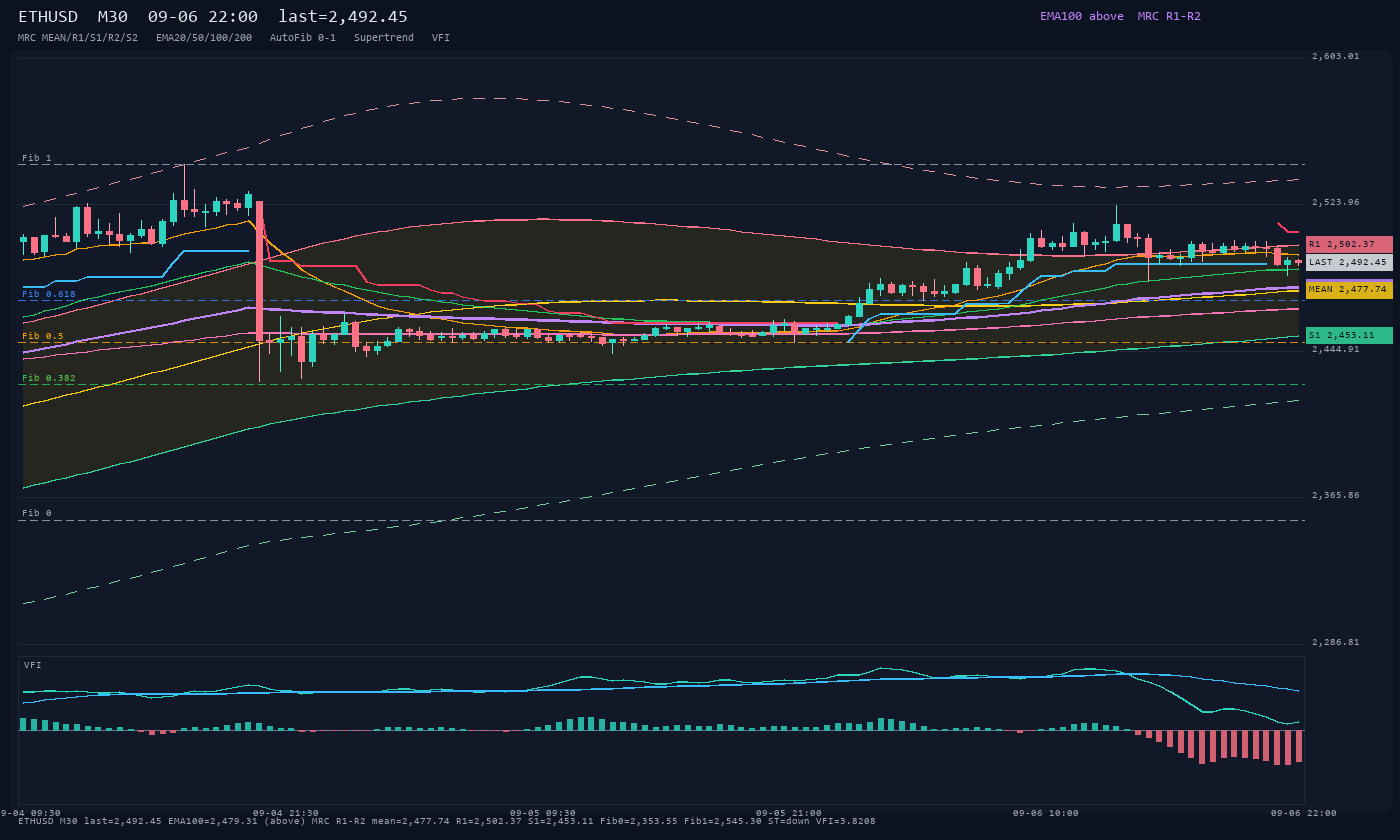The height and width of the screenshot is (840, 1400).
Task: Click the 09-05 09:30 time axis label
Action: click(x=543, y=813)
